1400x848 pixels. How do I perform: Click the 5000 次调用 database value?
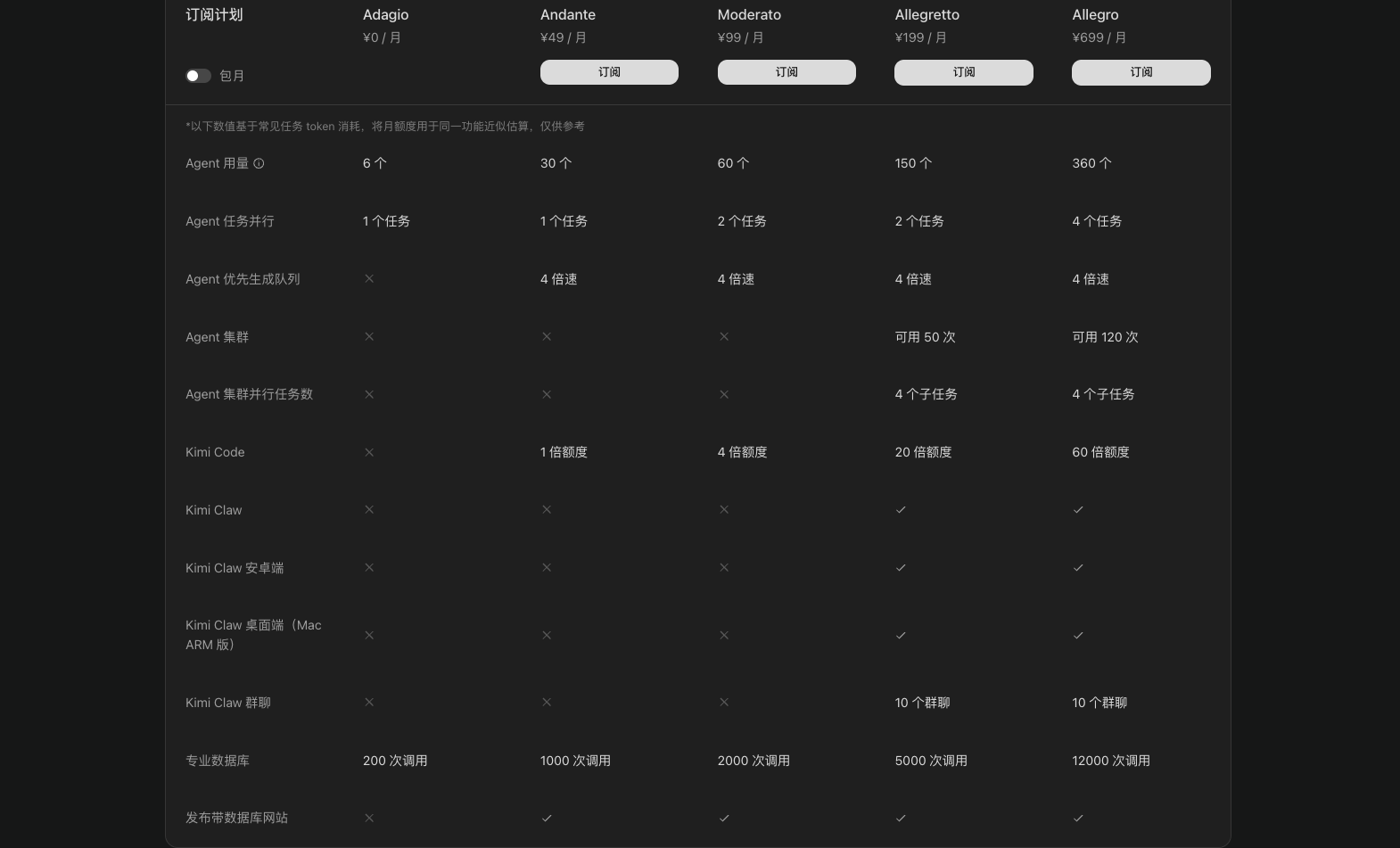tap(931, 761)
